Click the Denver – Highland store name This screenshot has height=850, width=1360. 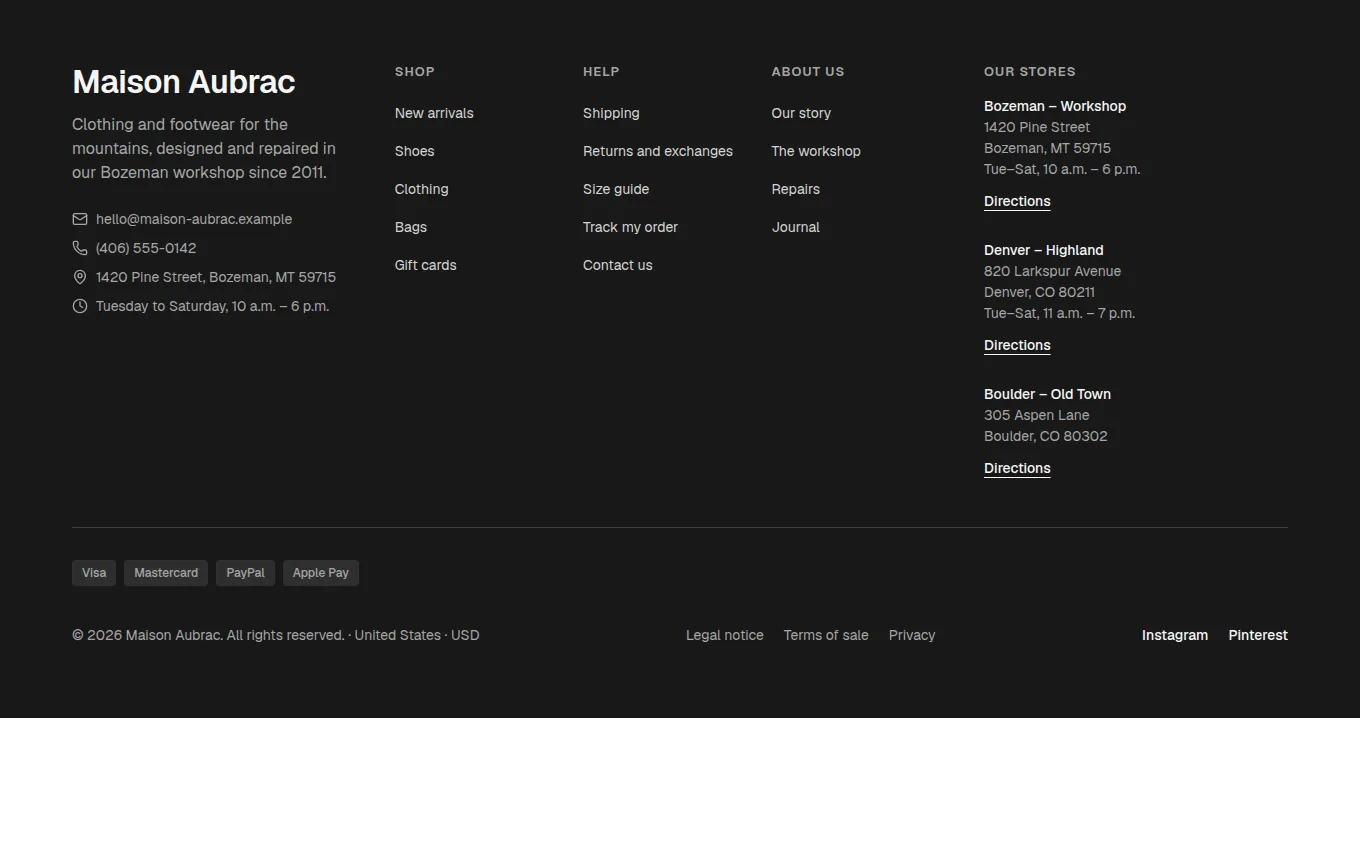point(1044,250)
